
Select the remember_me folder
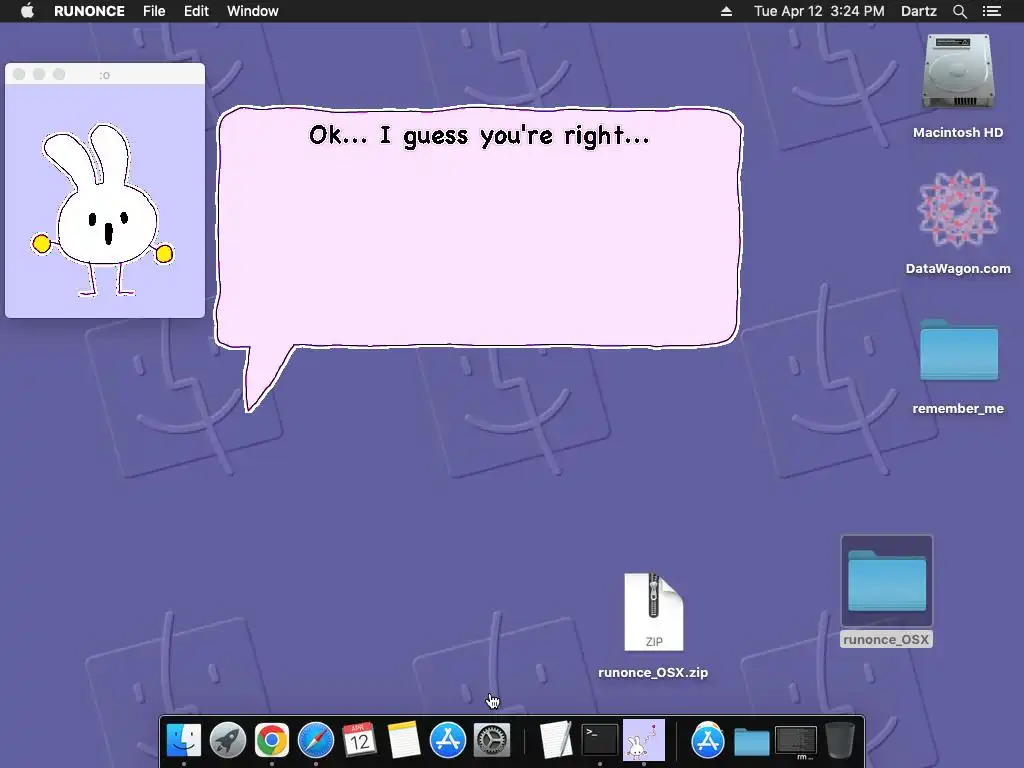[x=959, y=350]
